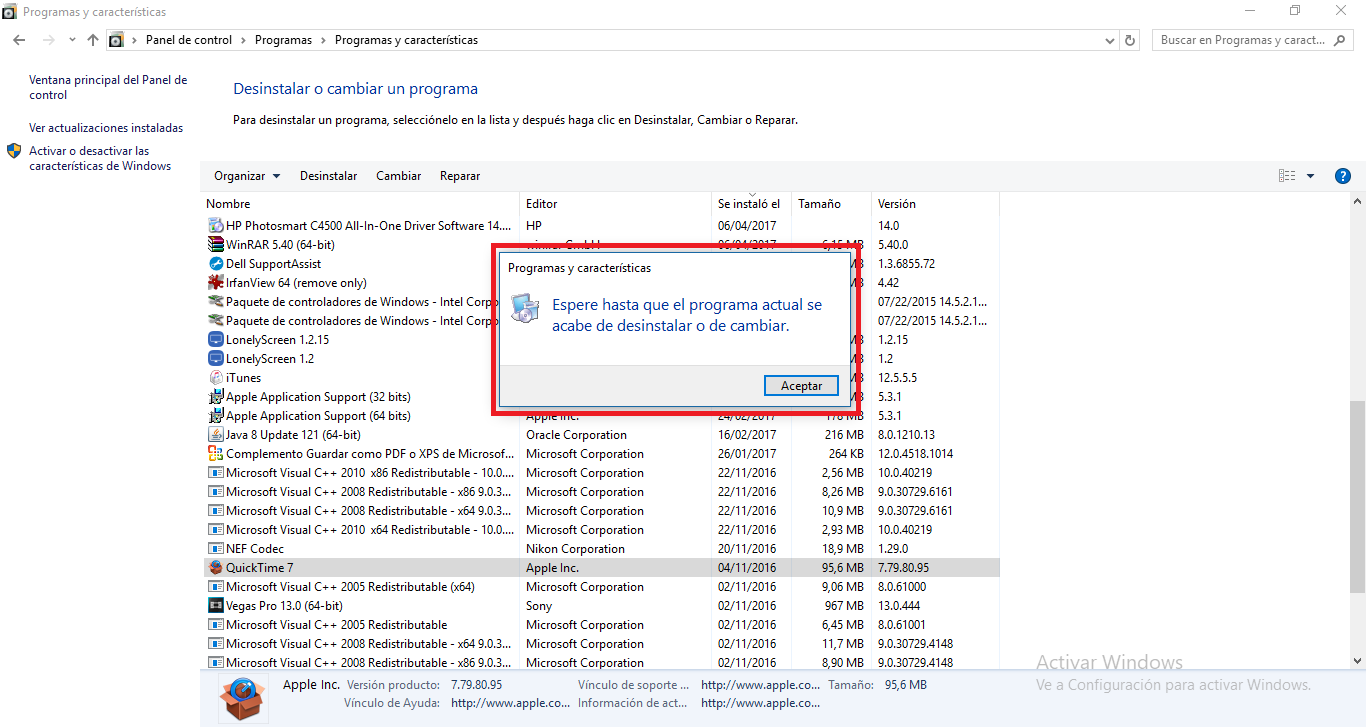The image size is (1366, 727).
Task: Click Cambiar in the toolbar
Action: [398, 176]
